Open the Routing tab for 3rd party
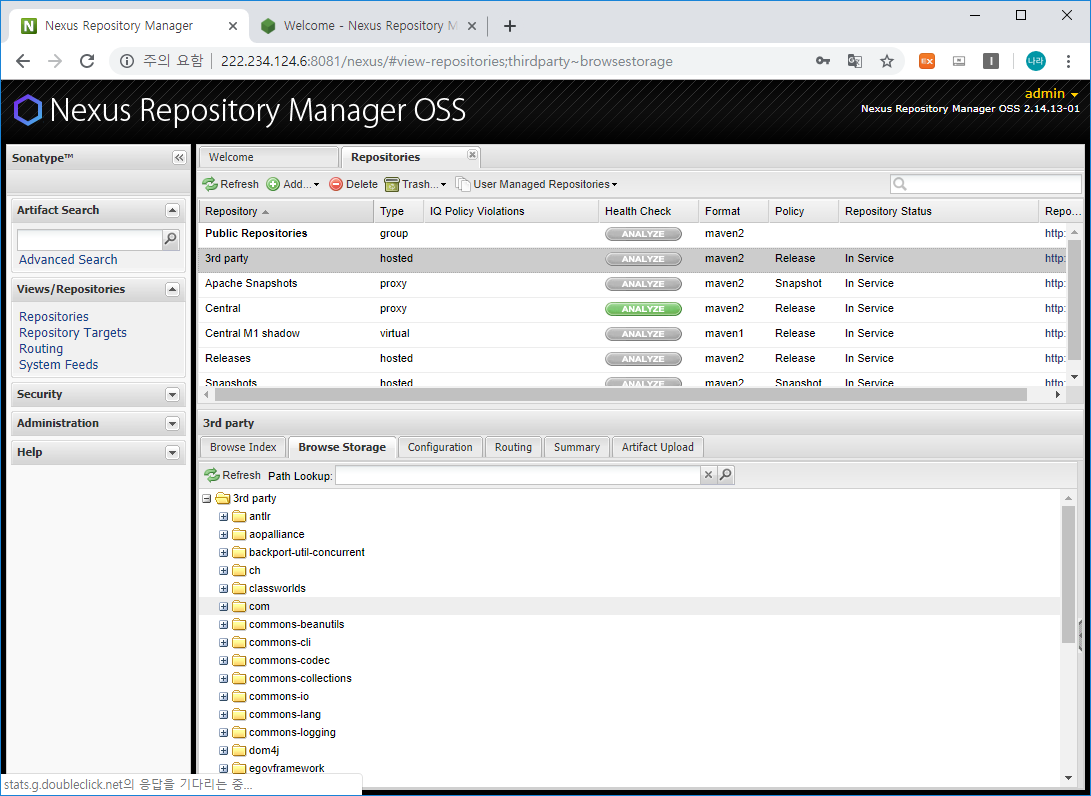 click(513, 447)
